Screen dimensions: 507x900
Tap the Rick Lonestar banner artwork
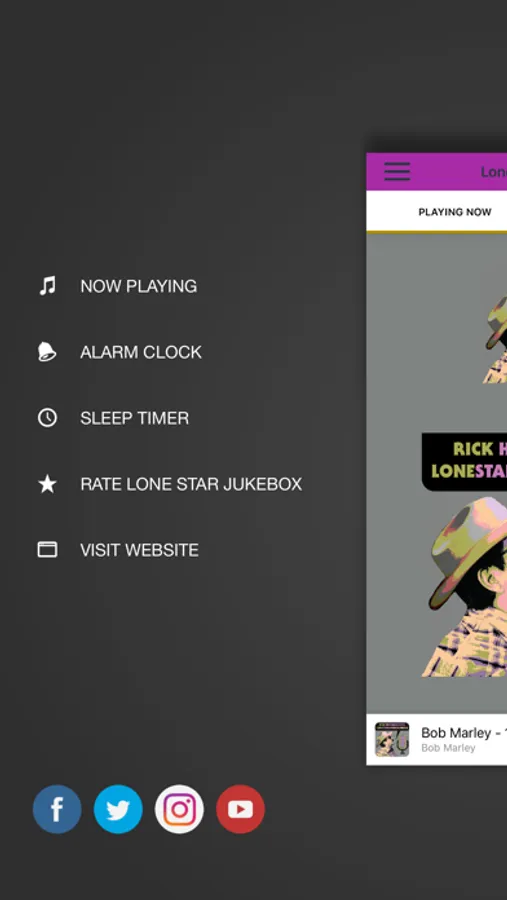[x=465, y=462]
